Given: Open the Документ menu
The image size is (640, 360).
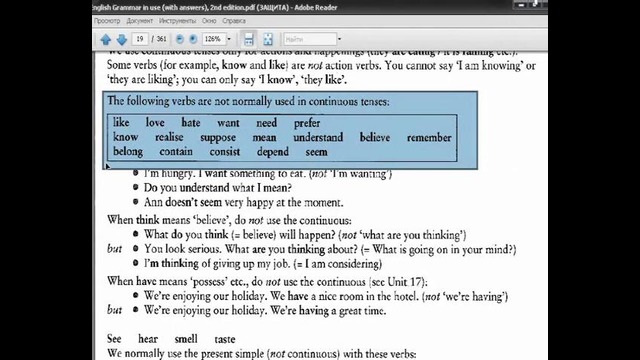Looking at the screenshot, I should [x=139, y=21].
